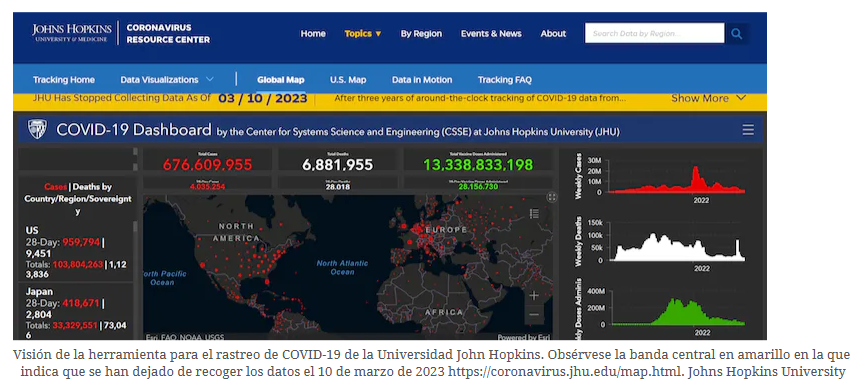Toggle the list to Cases
864x386 pixels.
tap(55, 187)
